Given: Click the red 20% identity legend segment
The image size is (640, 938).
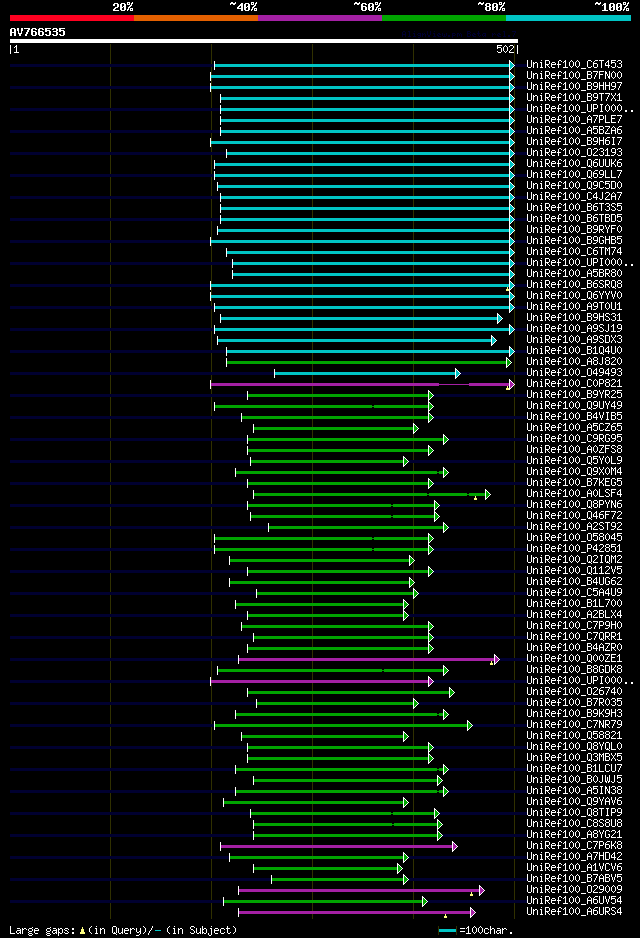Looking at the screenshot, I should pyautogui.click(x=72, y=18).
